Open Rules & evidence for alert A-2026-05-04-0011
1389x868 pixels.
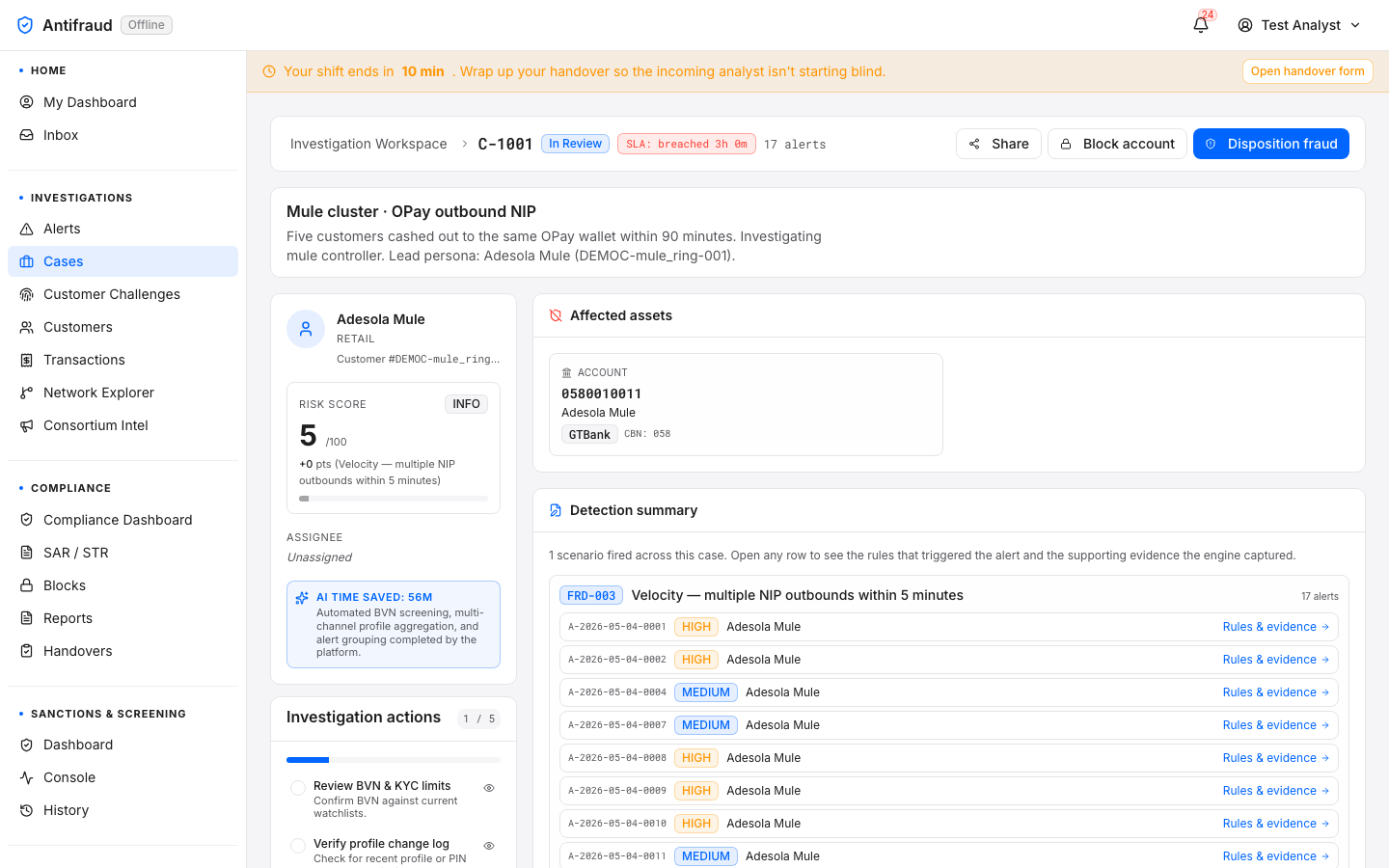(1276, 856)
